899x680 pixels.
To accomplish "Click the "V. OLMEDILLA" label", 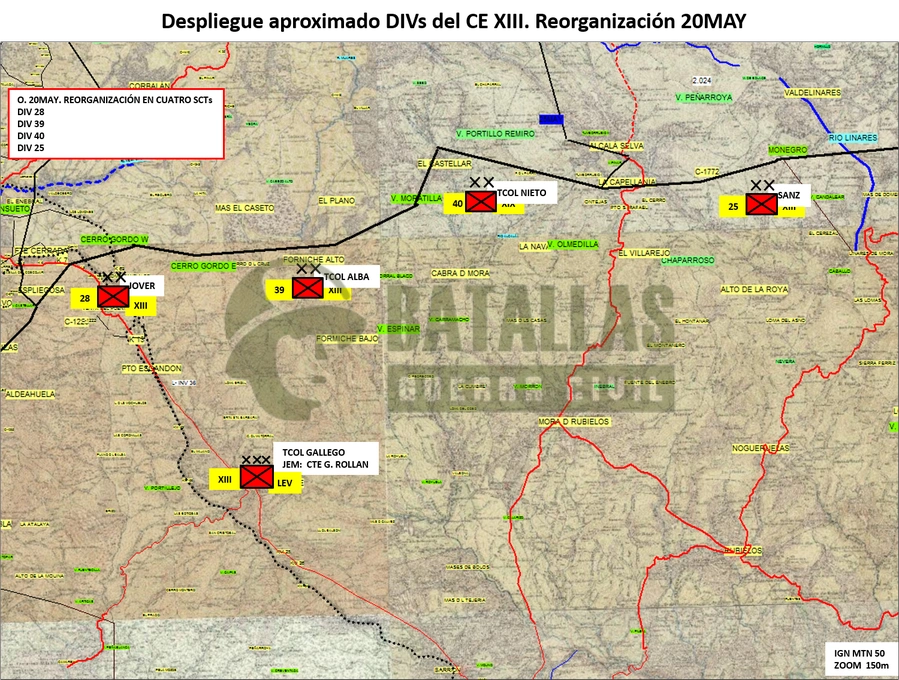I will click(573, 244).
